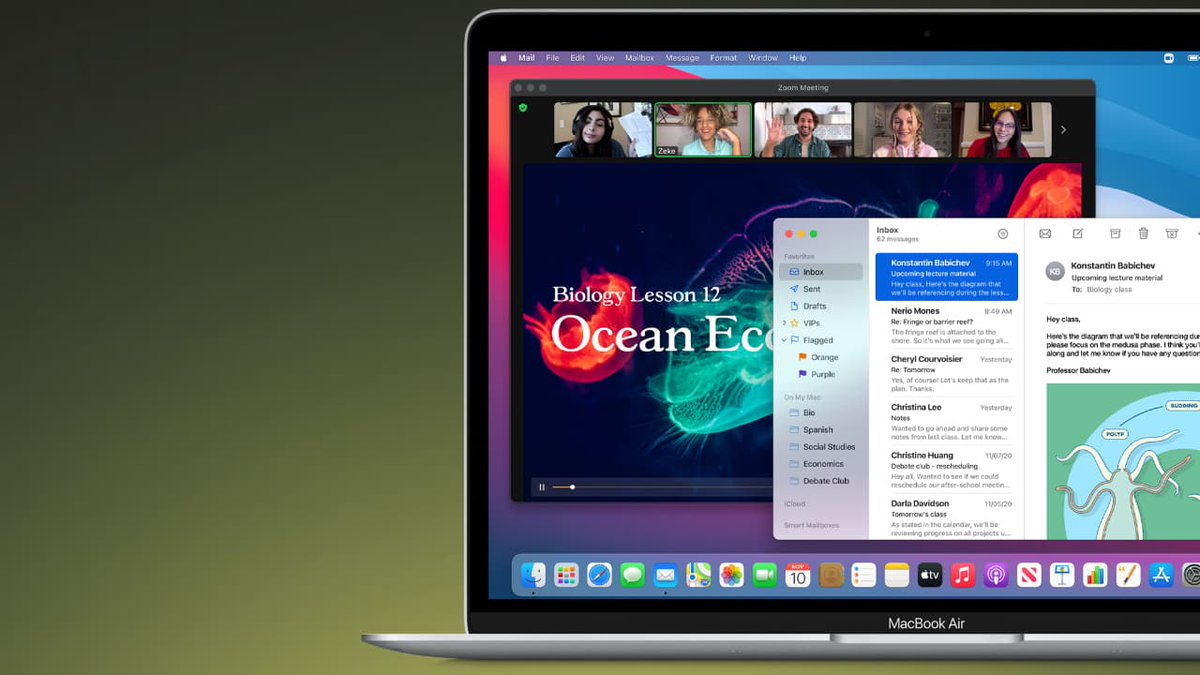Open Messages app in the Dock

click(x=632, y=575)
